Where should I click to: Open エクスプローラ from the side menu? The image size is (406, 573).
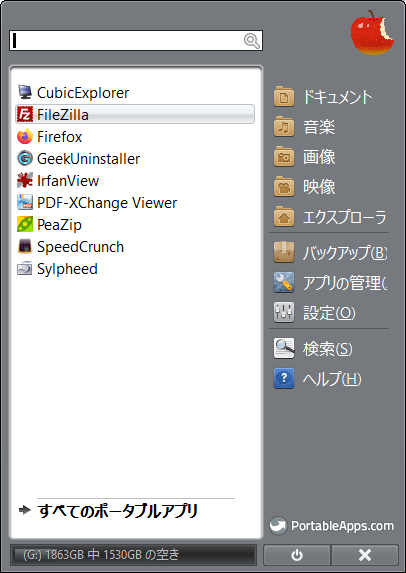[x=330, y=217]
